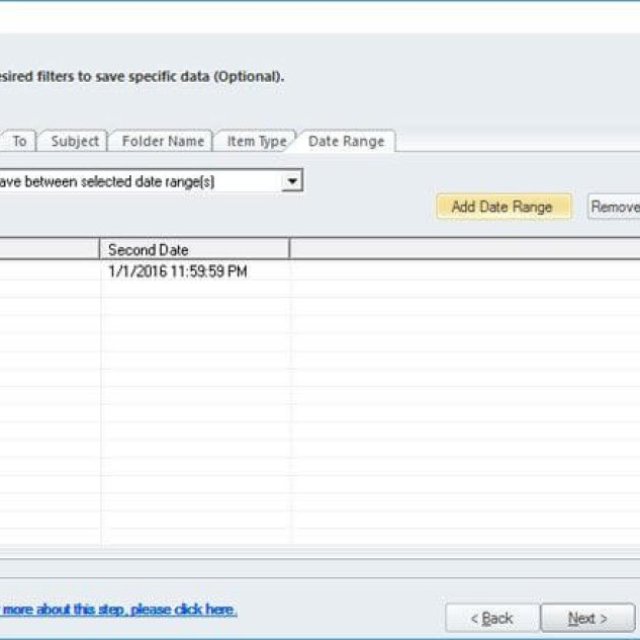The width and height of the screenshot is (640, 640).
Task: Click the empty list area under the blank column
Action: (465, 408)
